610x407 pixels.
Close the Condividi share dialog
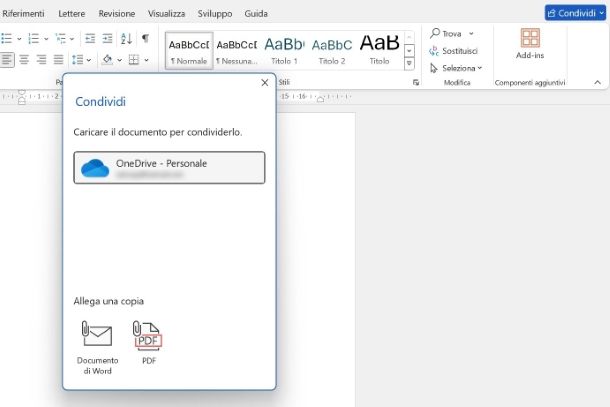click(x=264, y=83)
